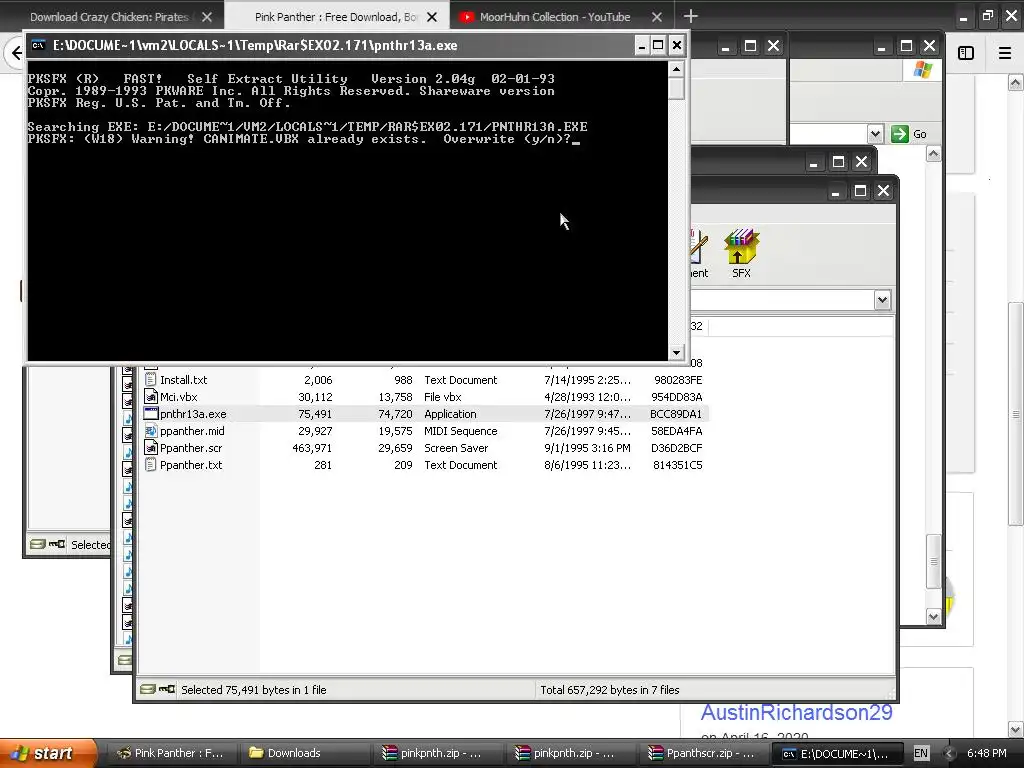Click the key icon in WinRAR status bar
This screenshot has width=1024, height=768.
point(167,689)
